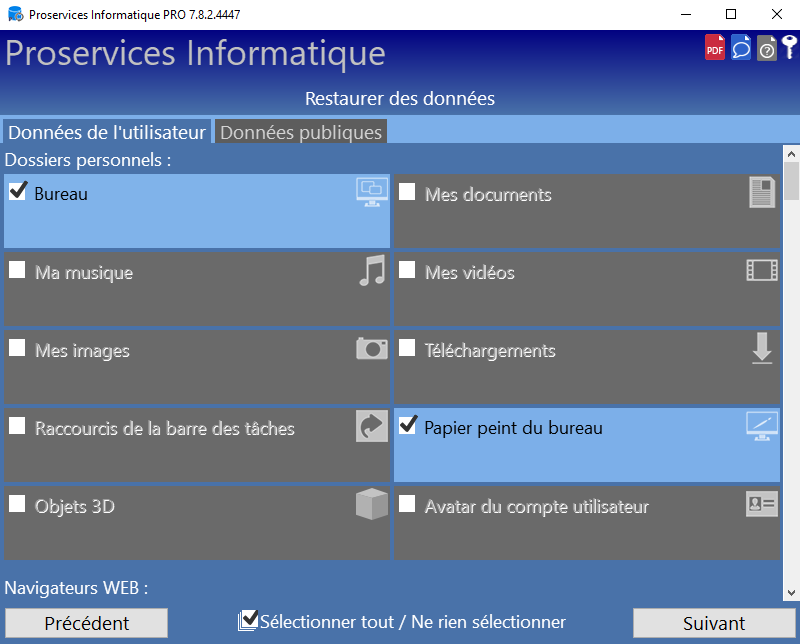This screenshot has height=644, width=800.
Task: Click the app icon in the title bar
Action: click(x=15, y=14)
